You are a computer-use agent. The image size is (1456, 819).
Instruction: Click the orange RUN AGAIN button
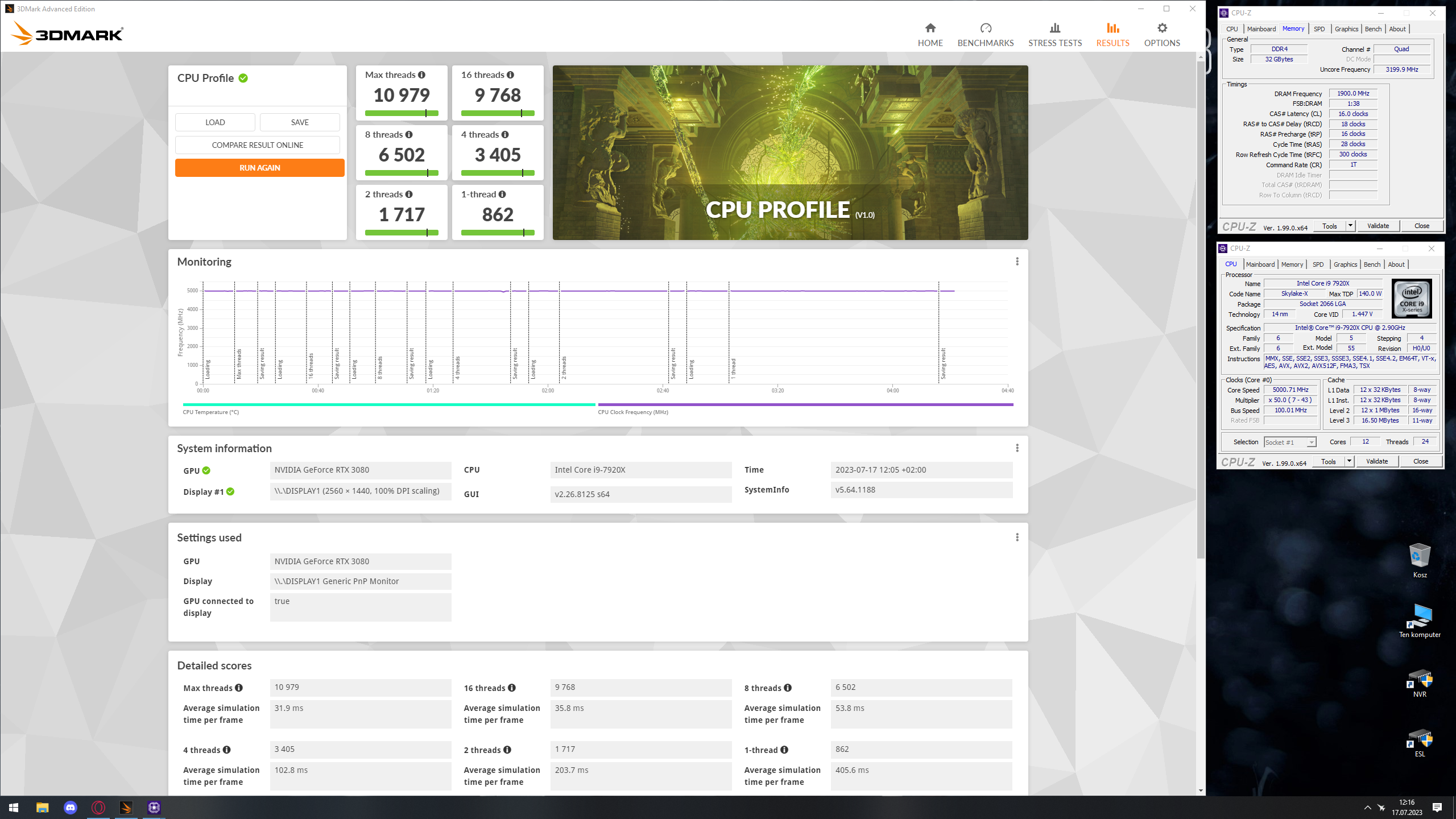pyautogui.click(x=259, y=168)
